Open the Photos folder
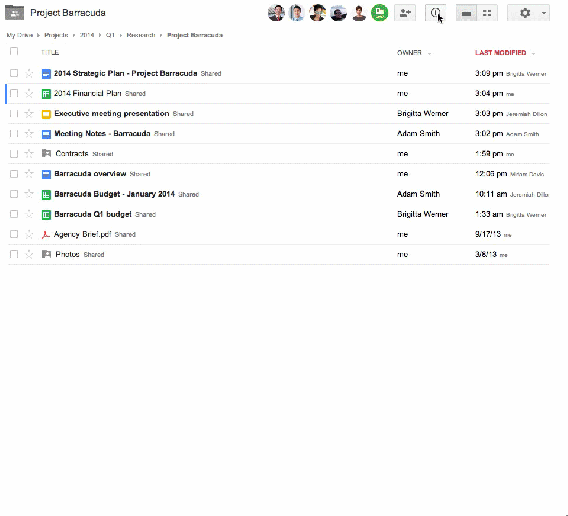This screenshot has width=568, height=516. click(67, 254)
